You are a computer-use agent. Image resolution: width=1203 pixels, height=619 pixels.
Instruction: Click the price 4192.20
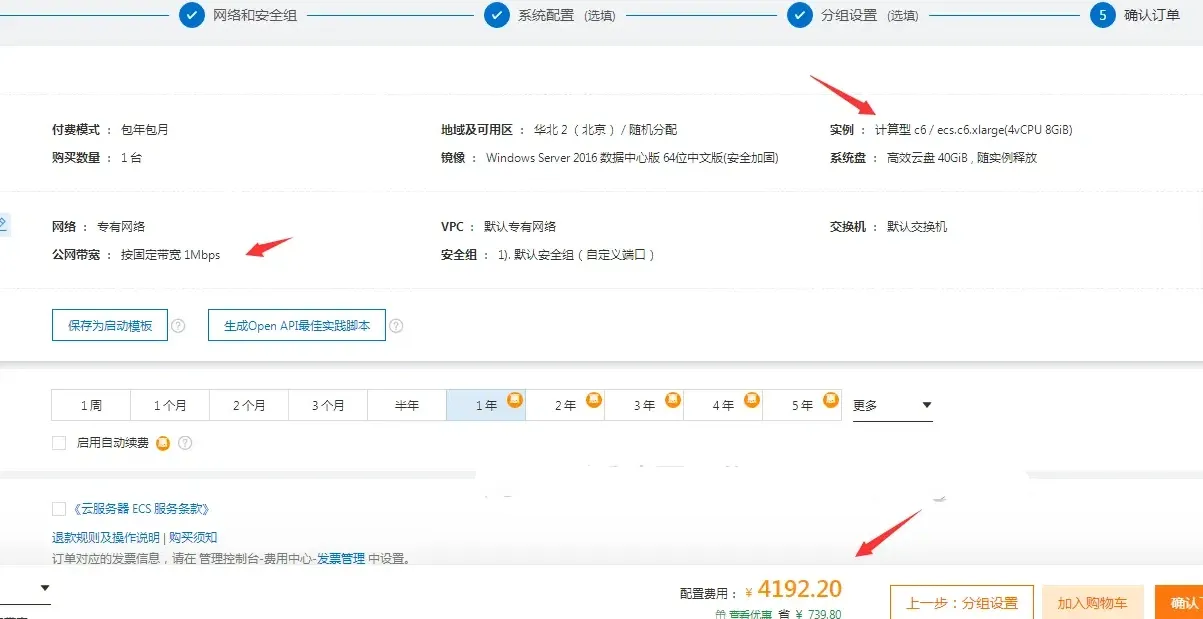(799, 589)
